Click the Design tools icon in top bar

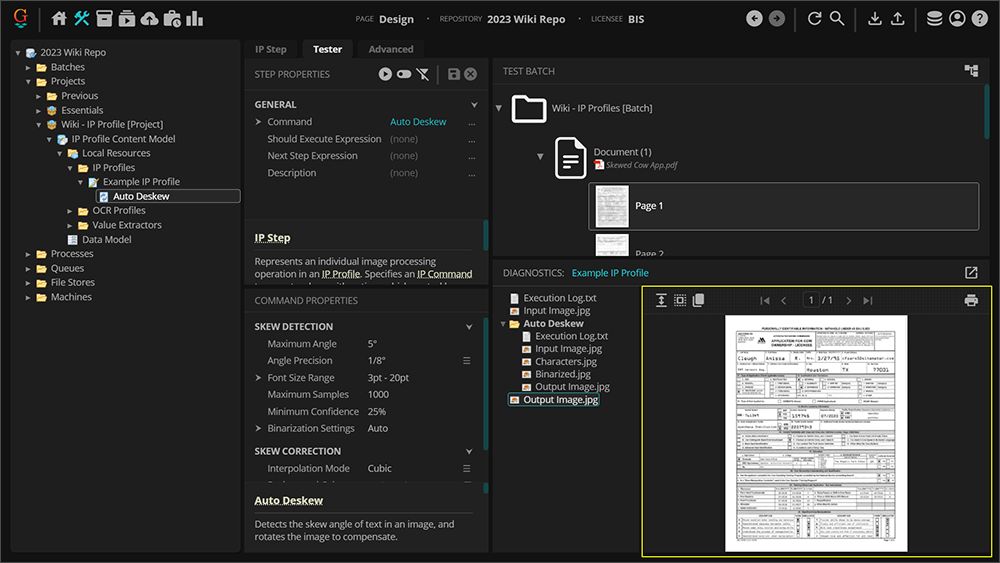(81, 18)
